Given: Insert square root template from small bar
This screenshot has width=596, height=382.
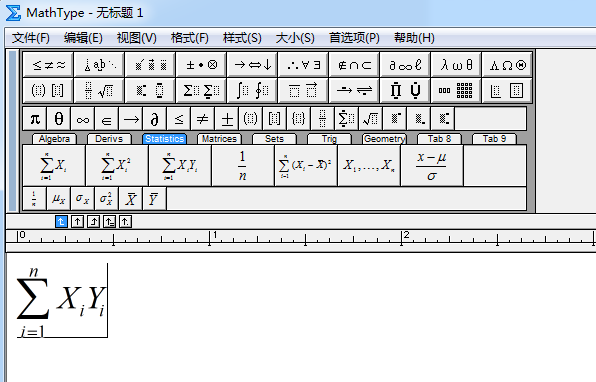Looking at the screenshot, I should 370,119.
